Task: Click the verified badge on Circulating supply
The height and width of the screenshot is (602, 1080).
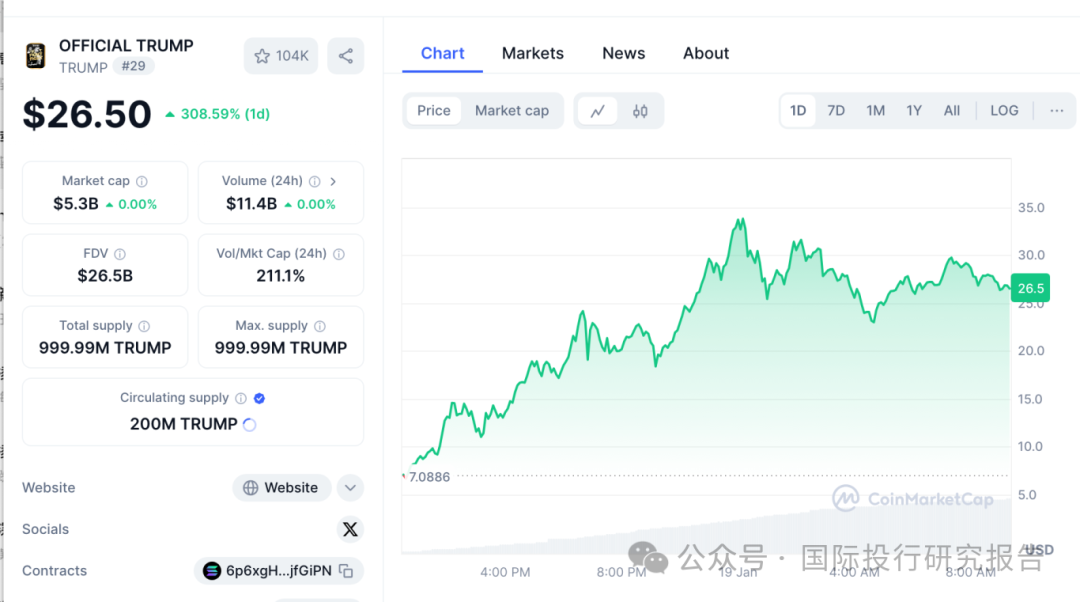Action: pos(259,397)
